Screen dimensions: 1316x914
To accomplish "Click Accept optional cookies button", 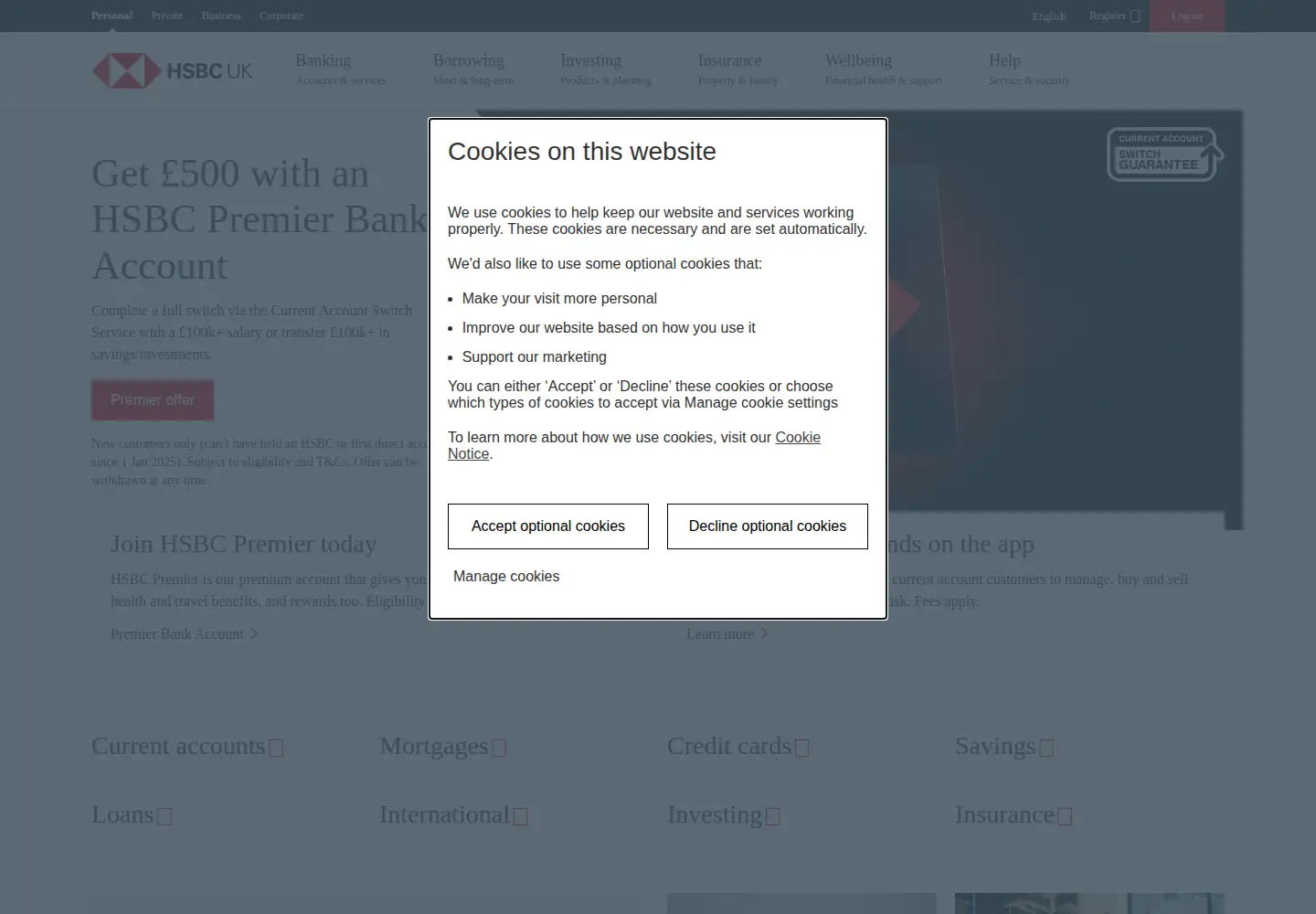I will (x=548, y=526).
